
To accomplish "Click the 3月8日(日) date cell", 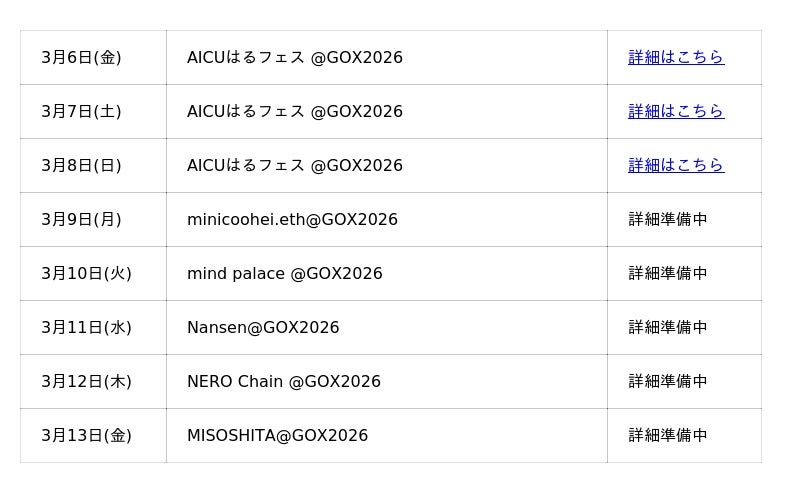I will pyautogui.click(x=81, y=166).
